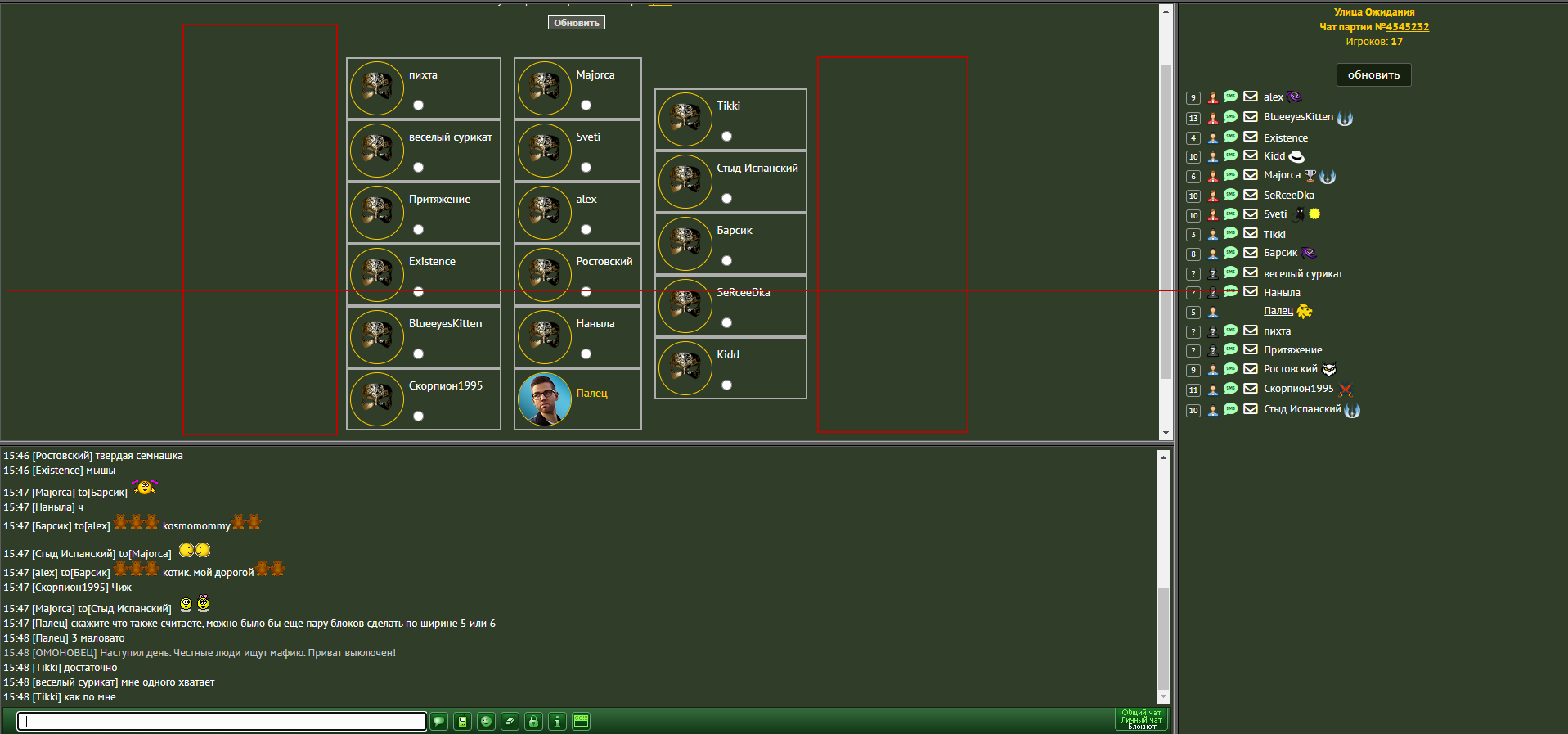Open the info icon in chat toolbar
This screenshot has height=734, width=1568.
pos(558,721)
